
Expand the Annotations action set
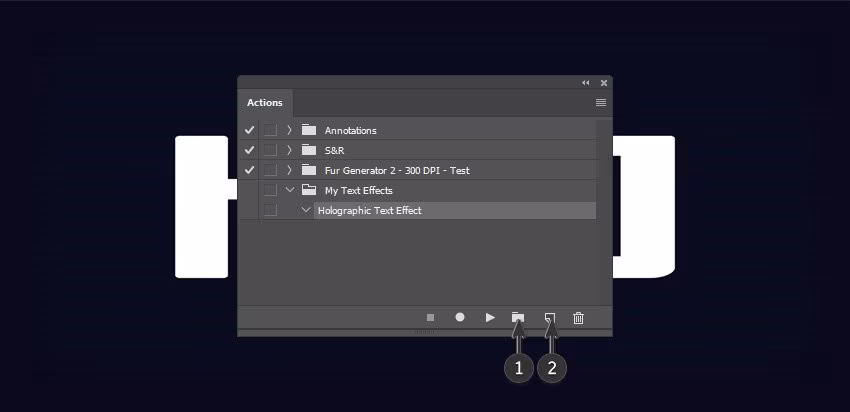click(x=289, y=130)
